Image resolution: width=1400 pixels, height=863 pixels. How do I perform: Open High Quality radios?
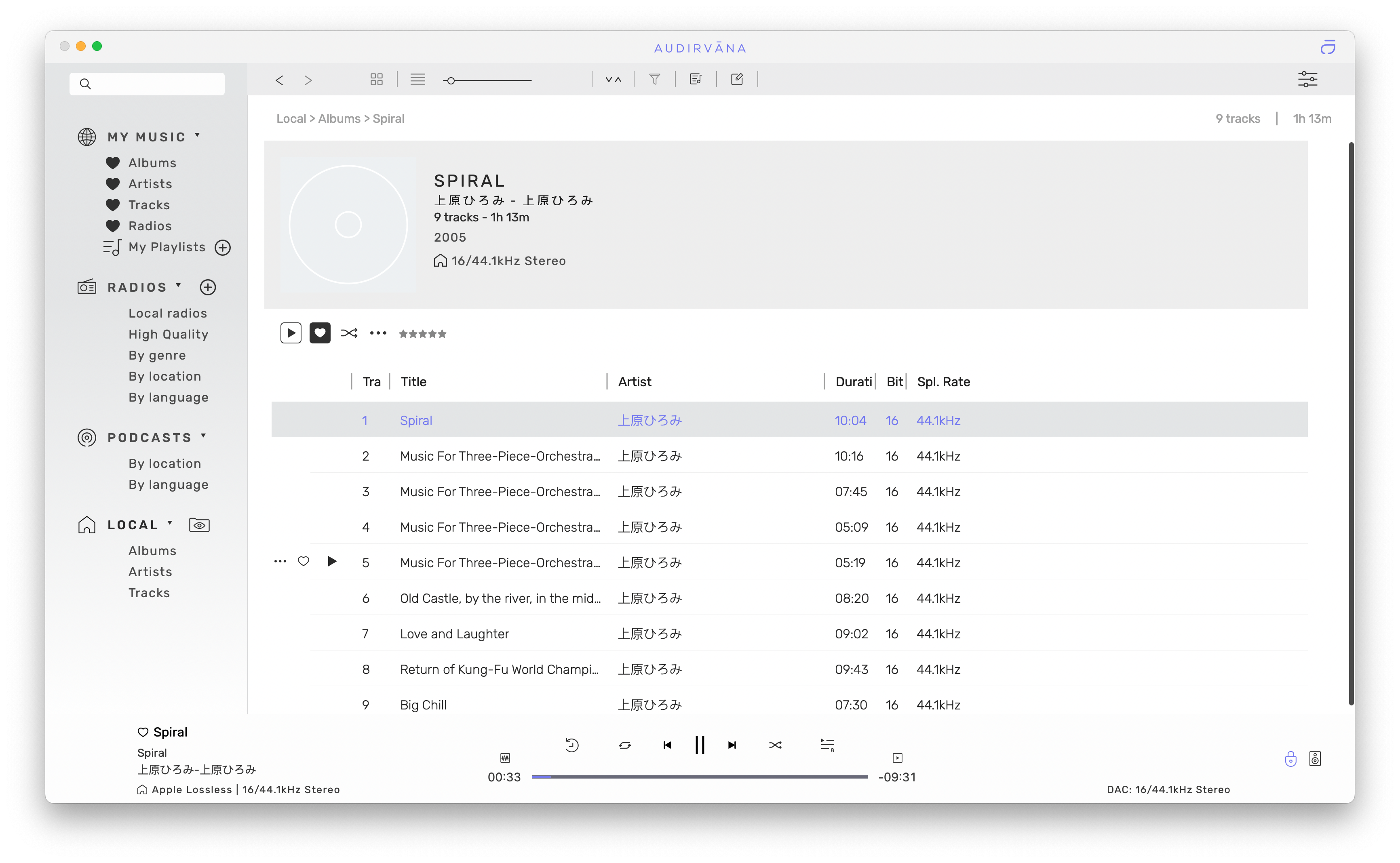click(x=168, y=335)
